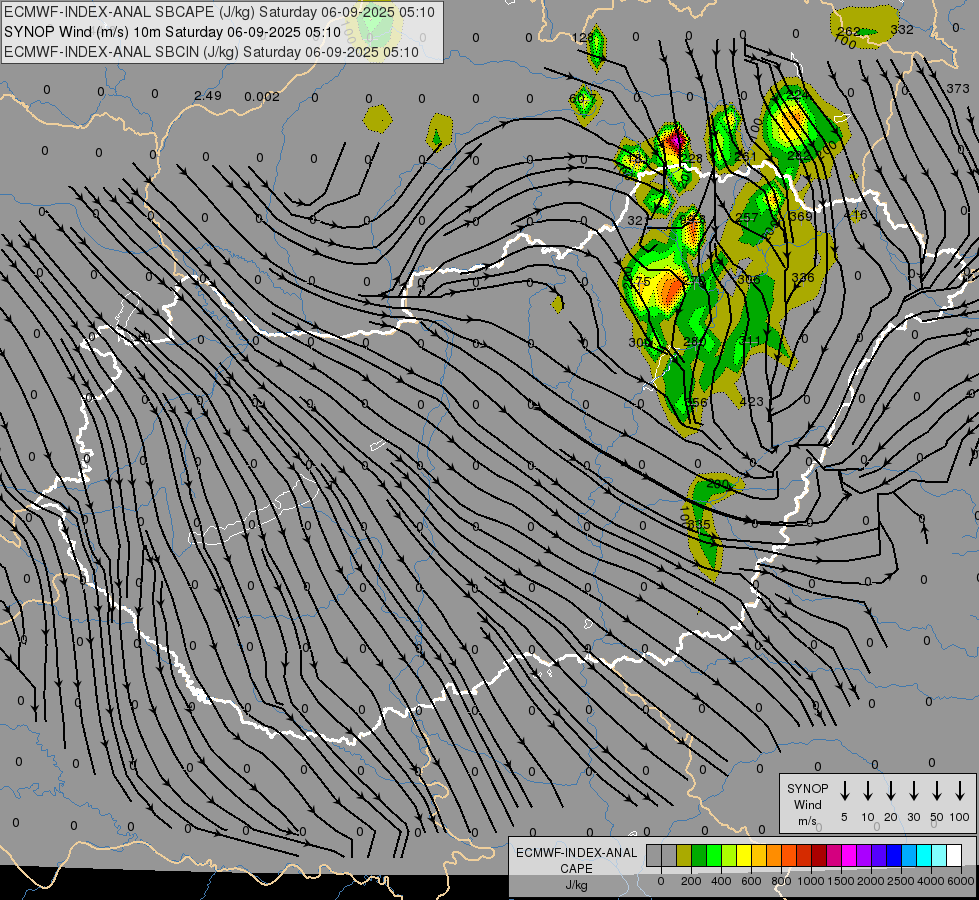The width and height of the screenshot is (979, 900).
Task: Click the map value '332' at the top right
Action: [x=902, y=29]
